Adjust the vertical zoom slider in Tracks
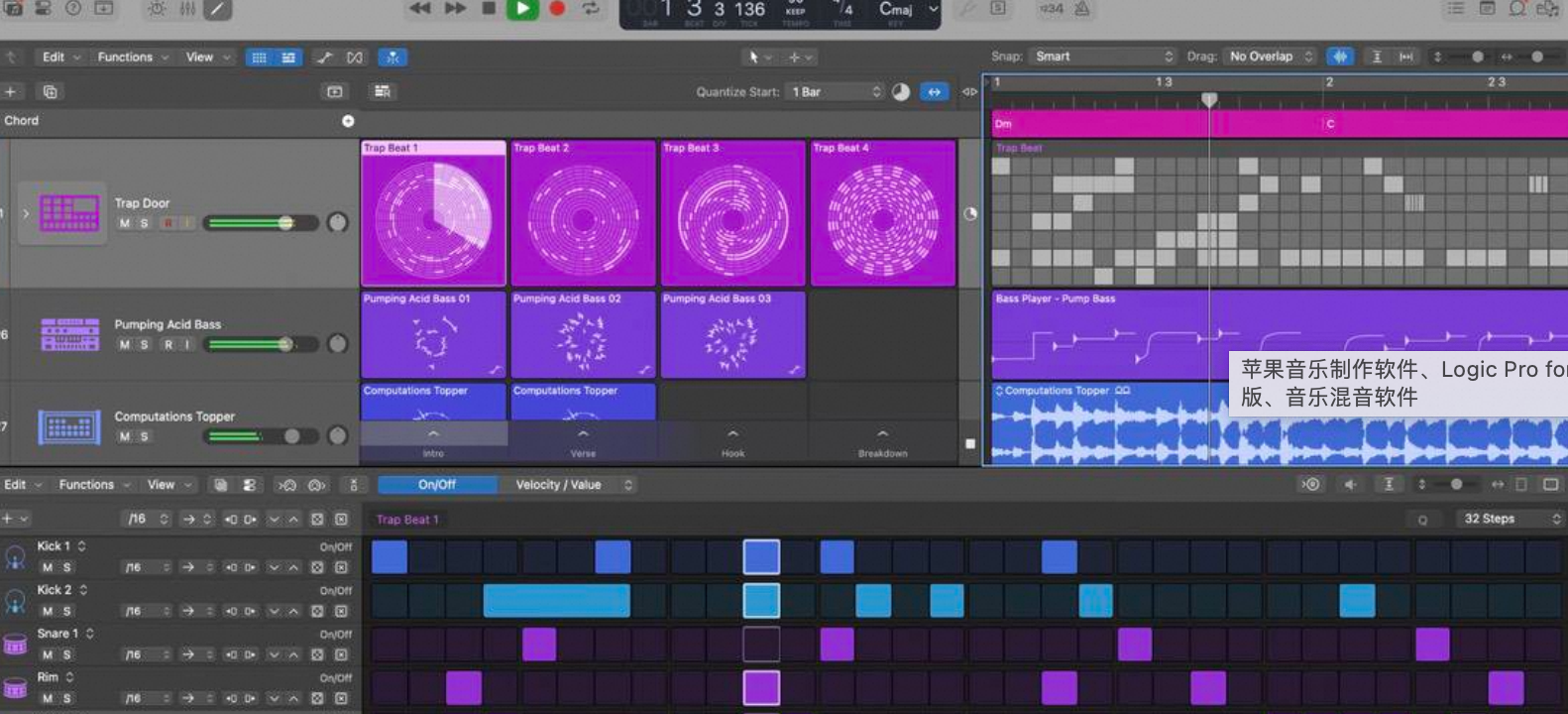 [x=1477, y=57]
